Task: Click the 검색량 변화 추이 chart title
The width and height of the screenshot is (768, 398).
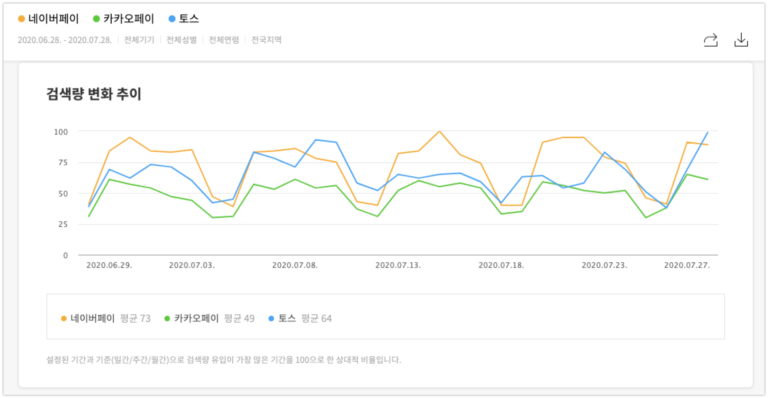Action: click(94, 94)
